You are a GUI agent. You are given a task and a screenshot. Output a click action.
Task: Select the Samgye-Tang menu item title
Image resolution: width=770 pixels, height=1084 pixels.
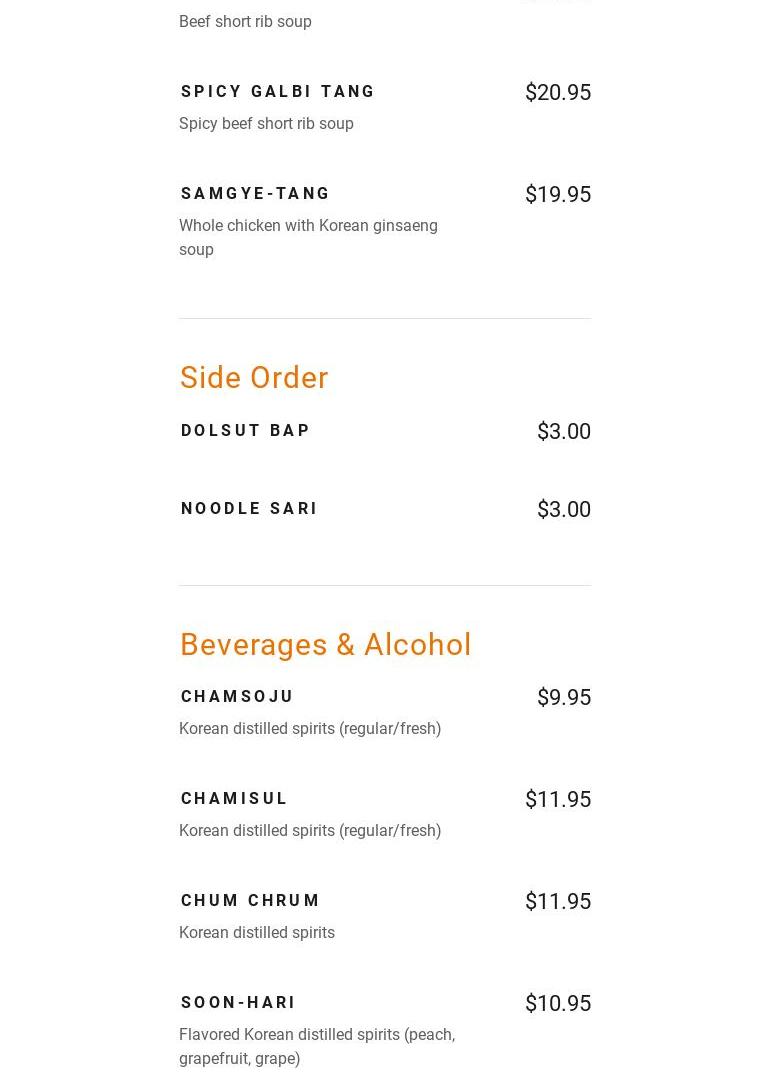255,194
